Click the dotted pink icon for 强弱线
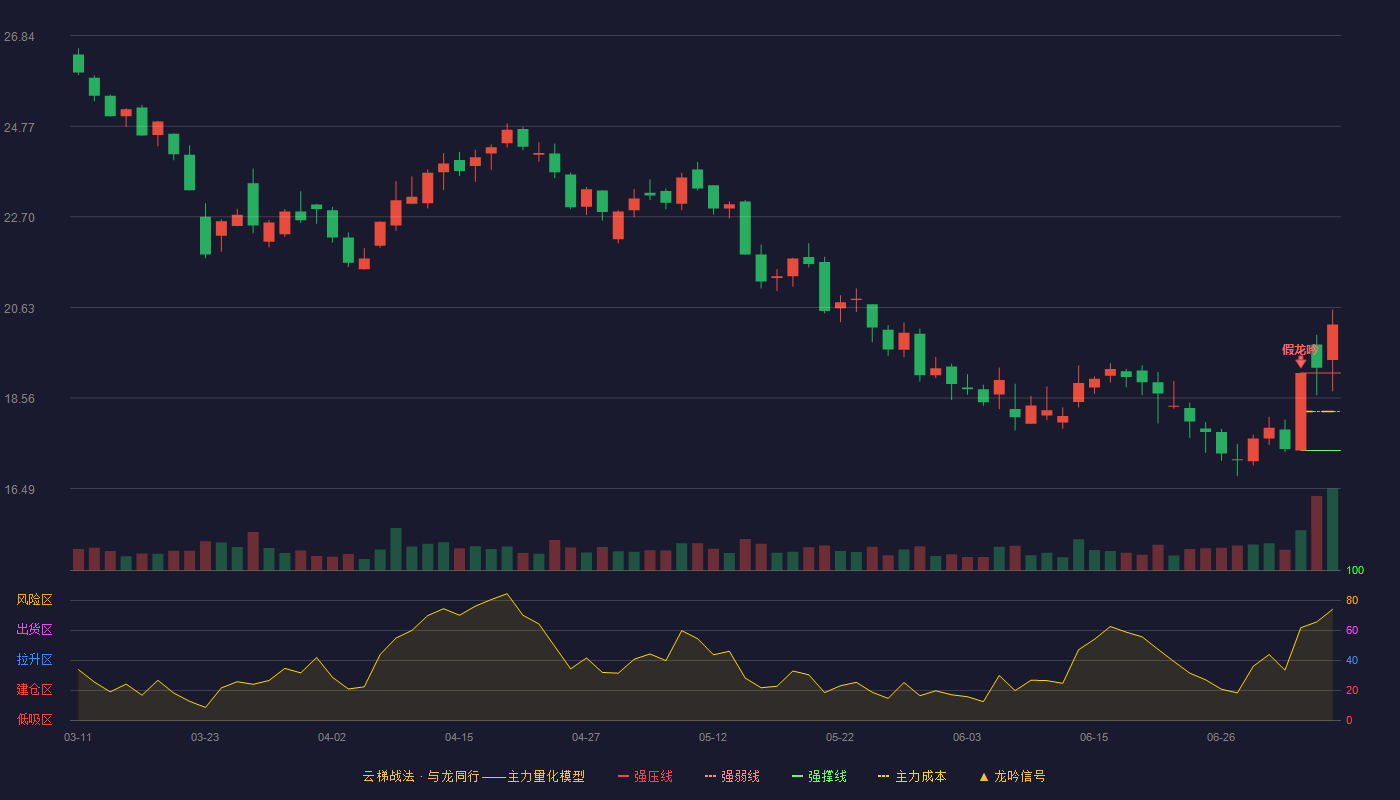 coord(710,776)
